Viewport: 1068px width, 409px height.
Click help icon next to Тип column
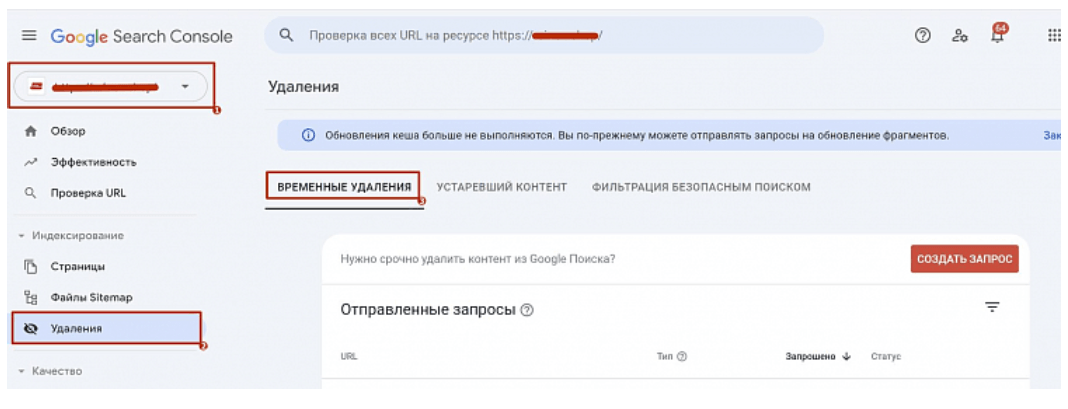(x=682, y=357)
